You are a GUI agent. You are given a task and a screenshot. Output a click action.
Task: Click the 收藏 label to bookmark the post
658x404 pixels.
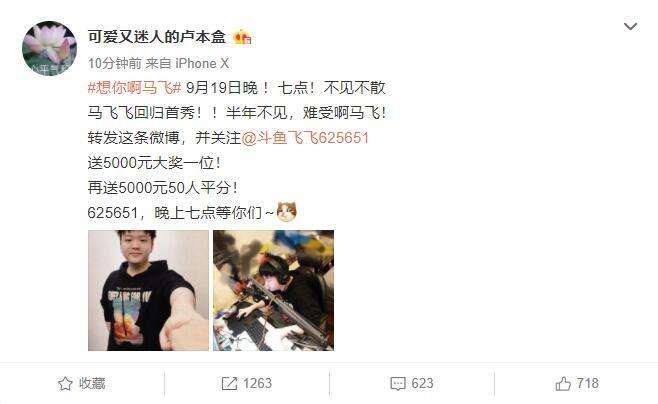point(92,383)
